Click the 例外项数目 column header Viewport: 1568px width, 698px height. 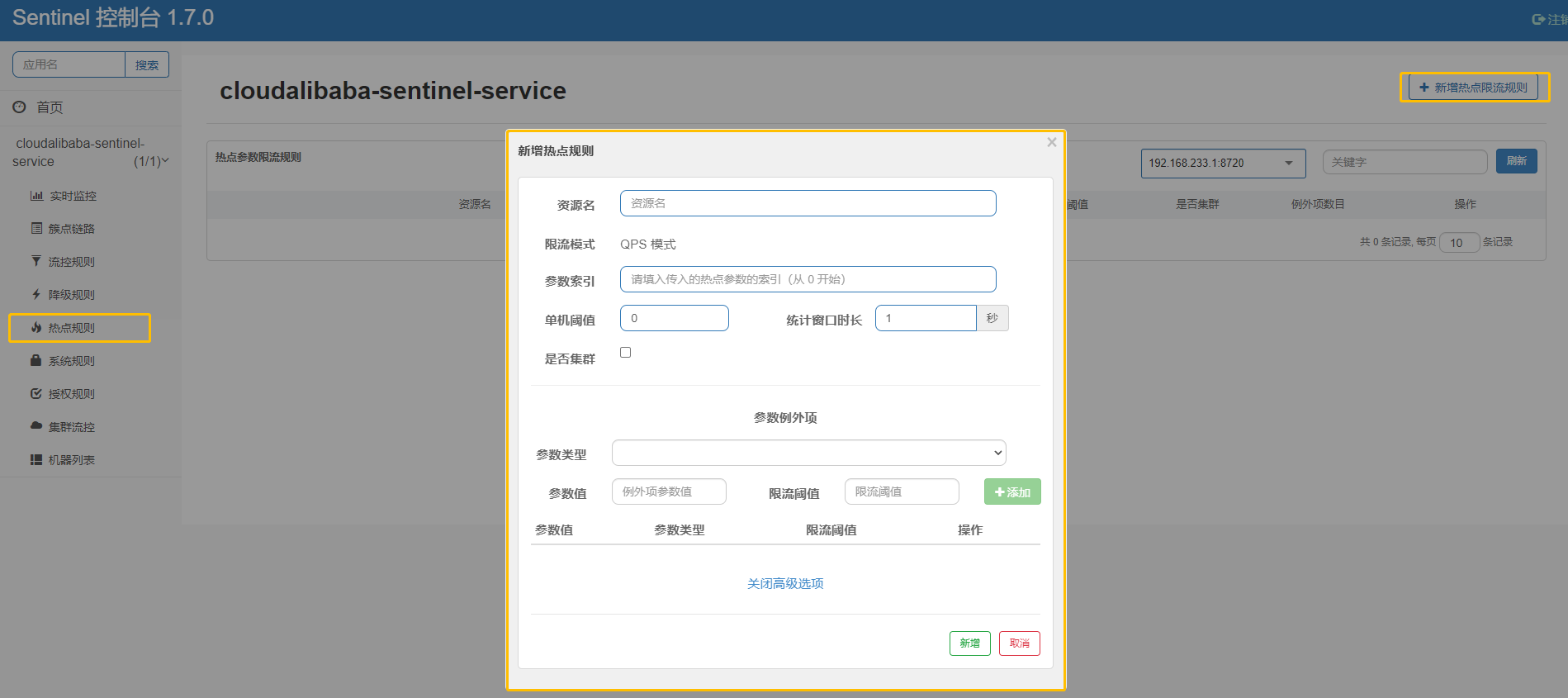(x=1318, y=204)
